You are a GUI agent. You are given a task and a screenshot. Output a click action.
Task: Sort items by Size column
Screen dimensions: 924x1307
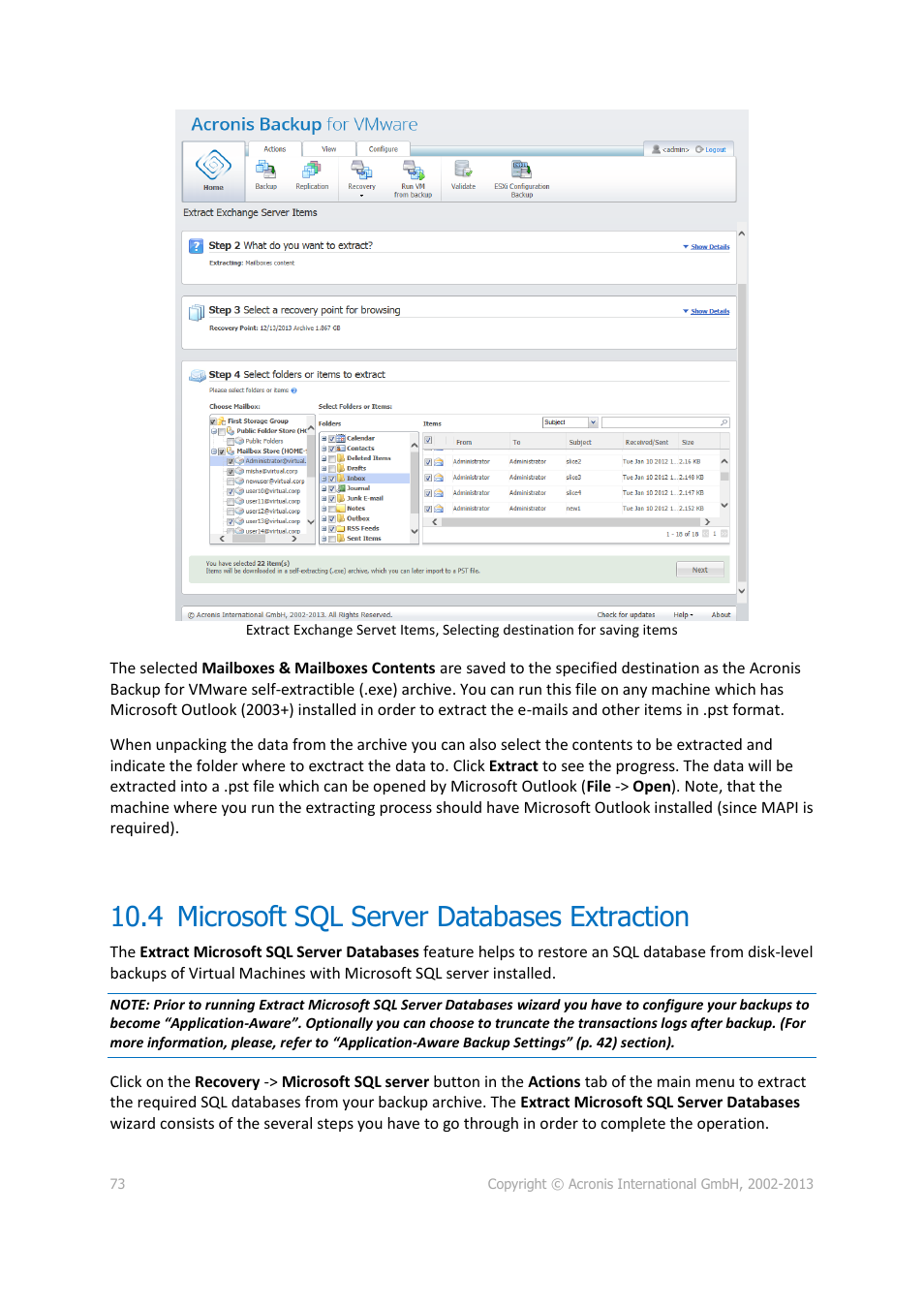click(688, 442)
